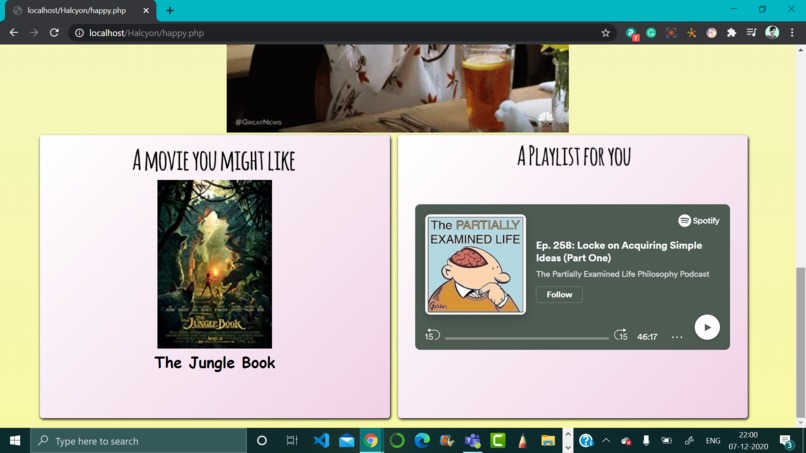Open the Extensions puzzle menu

pos(731,33)
